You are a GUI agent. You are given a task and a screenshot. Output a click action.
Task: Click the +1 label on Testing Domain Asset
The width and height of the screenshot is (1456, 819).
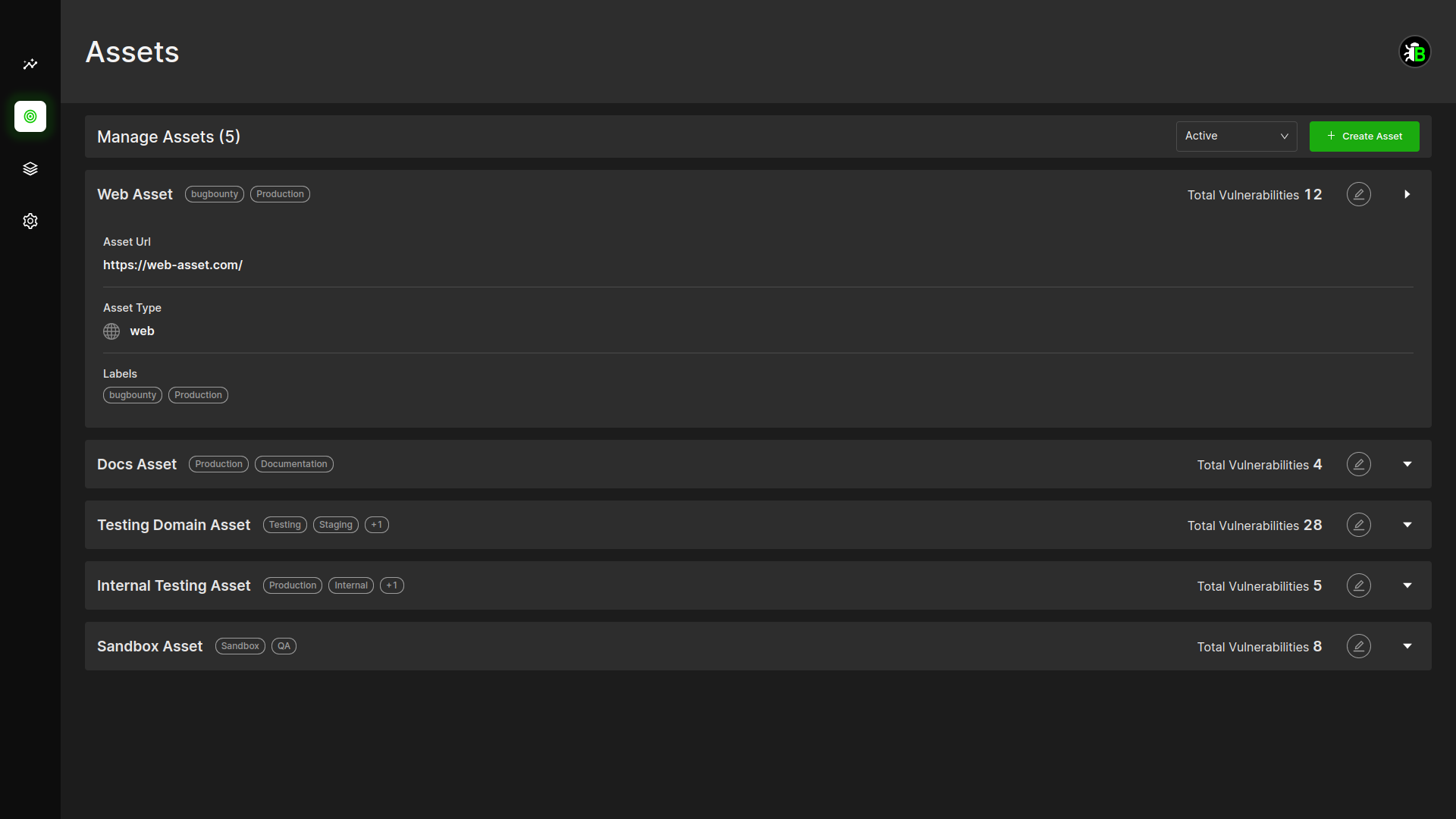377,525
